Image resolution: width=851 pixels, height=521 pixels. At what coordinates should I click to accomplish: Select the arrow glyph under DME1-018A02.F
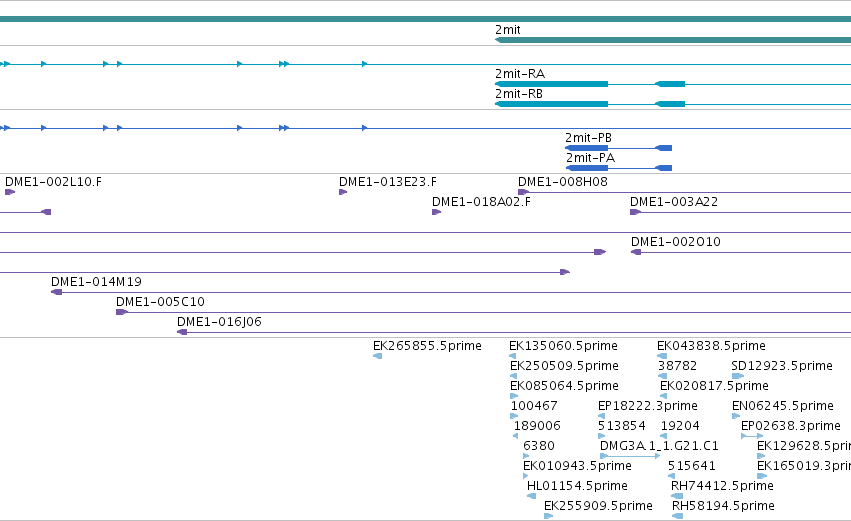(x=436, y=212)
